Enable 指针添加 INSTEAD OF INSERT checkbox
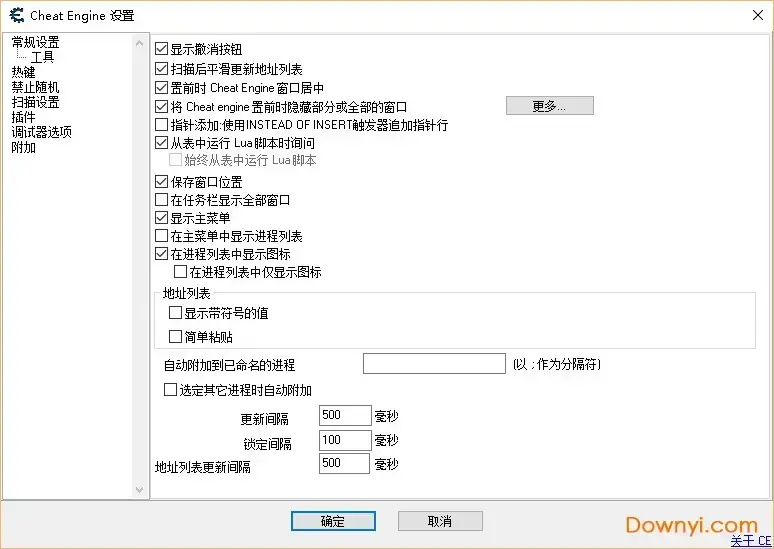 [x=161, y=124]
